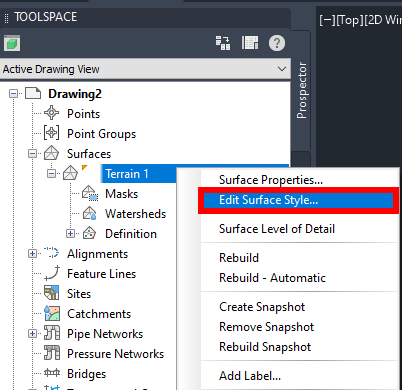Choose Edit Surface Style... menu entry

click(299, 200)
